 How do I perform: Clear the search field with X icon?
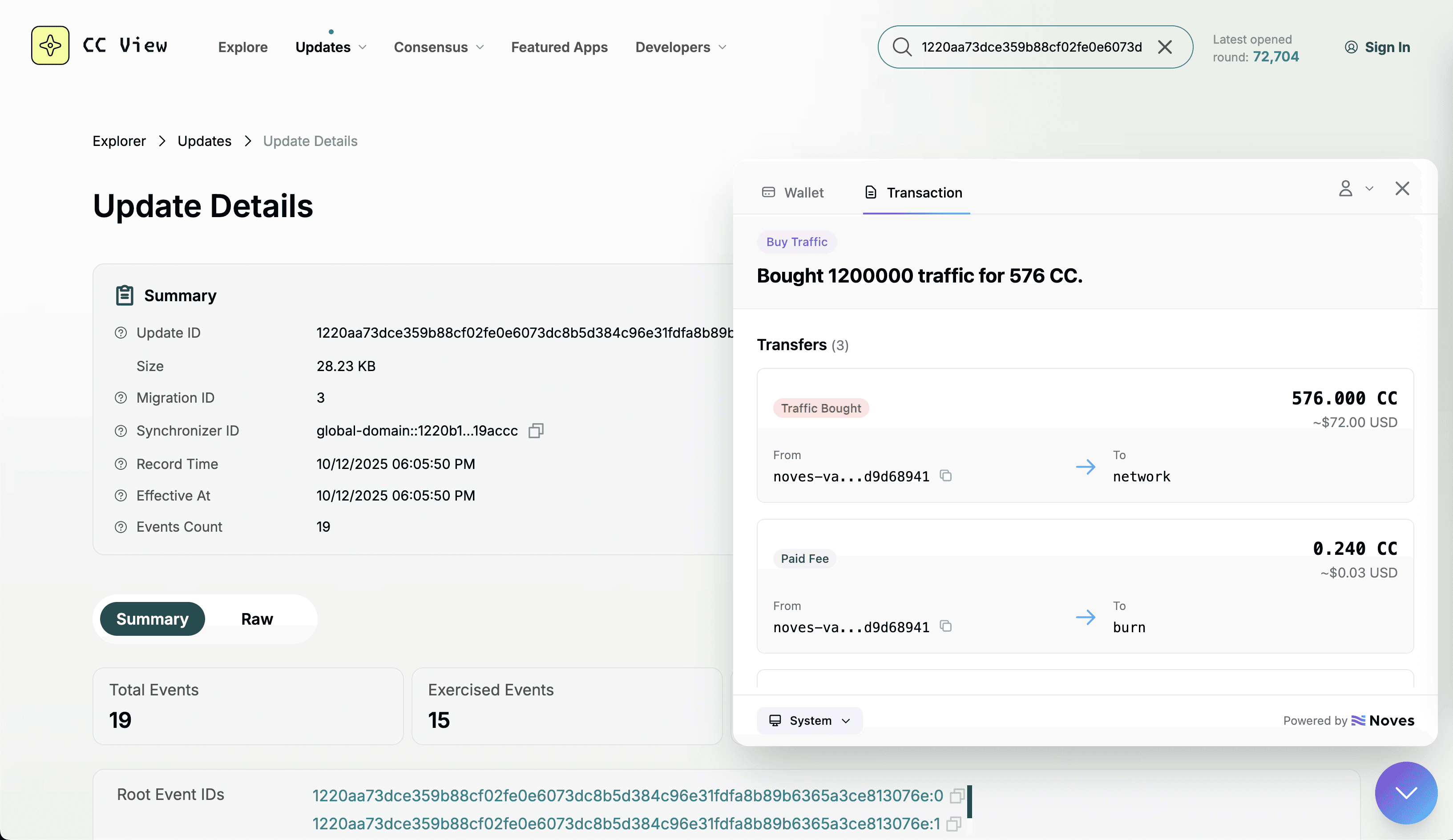tap(1165, 47)
